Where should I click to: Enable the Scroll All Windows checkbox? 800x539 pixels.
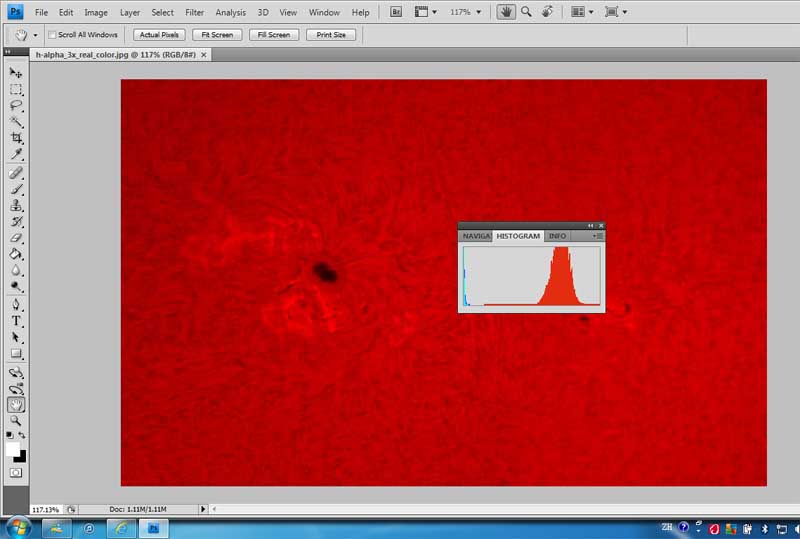[52, 35]
